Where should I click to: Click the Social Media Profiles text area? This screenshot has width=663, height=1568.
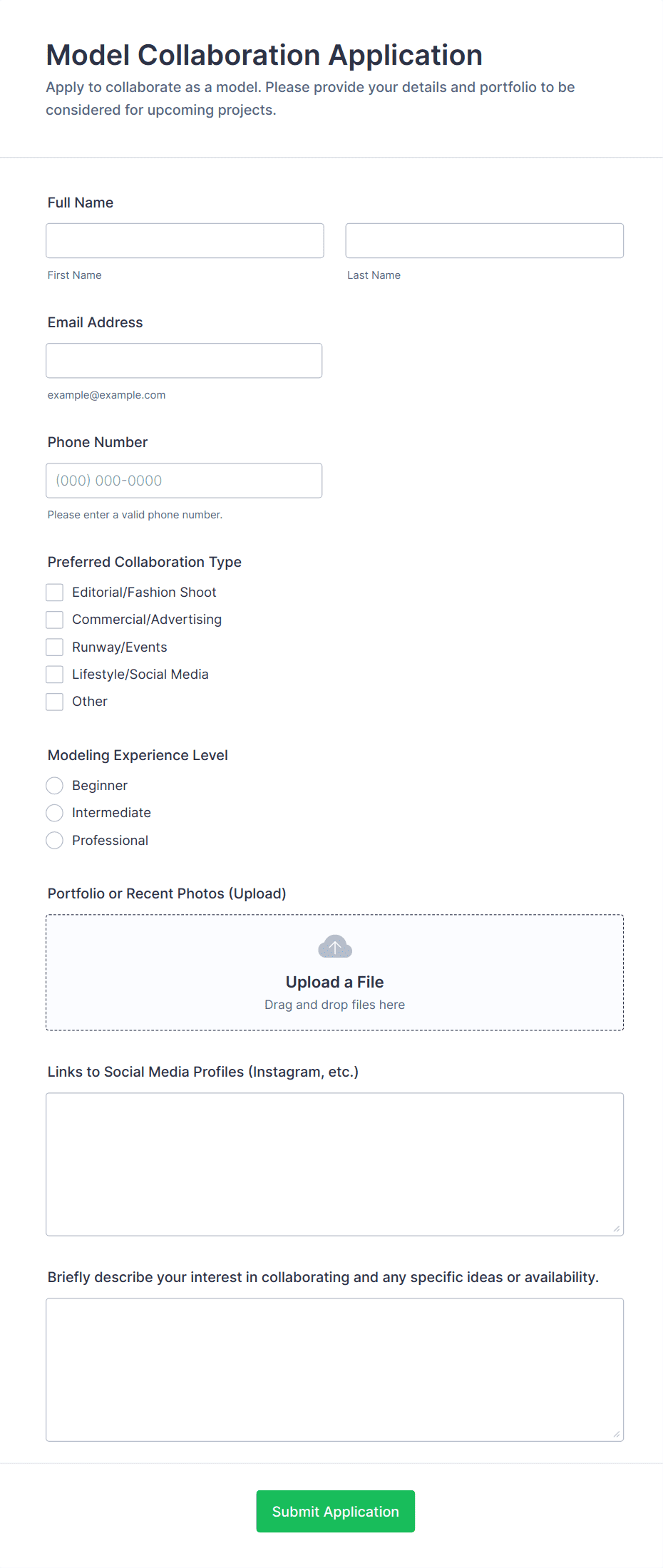click(334, 1164)
